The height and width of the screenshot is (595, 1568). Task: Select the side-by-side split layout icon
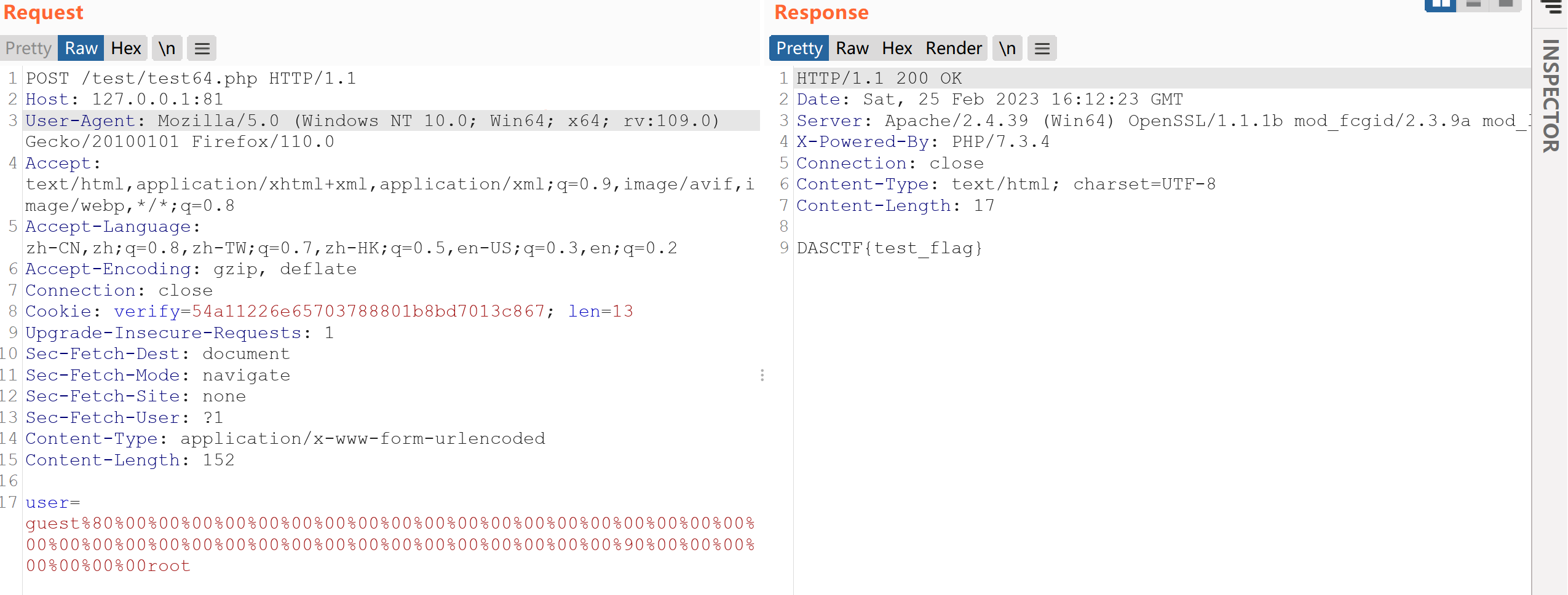(1441, 5)
